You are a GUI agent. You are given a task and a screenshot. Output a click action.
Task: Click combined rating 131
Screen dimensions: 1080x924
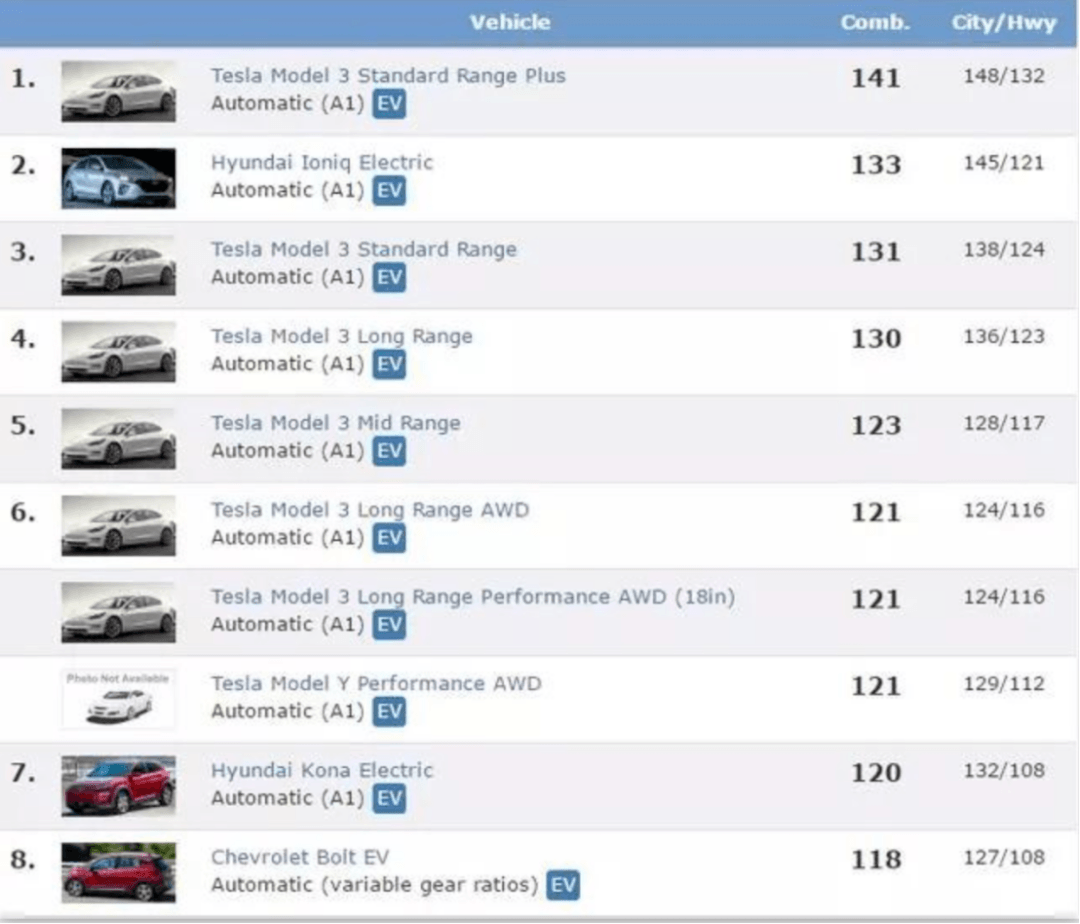pyautogui.click(x=876, y=251)
